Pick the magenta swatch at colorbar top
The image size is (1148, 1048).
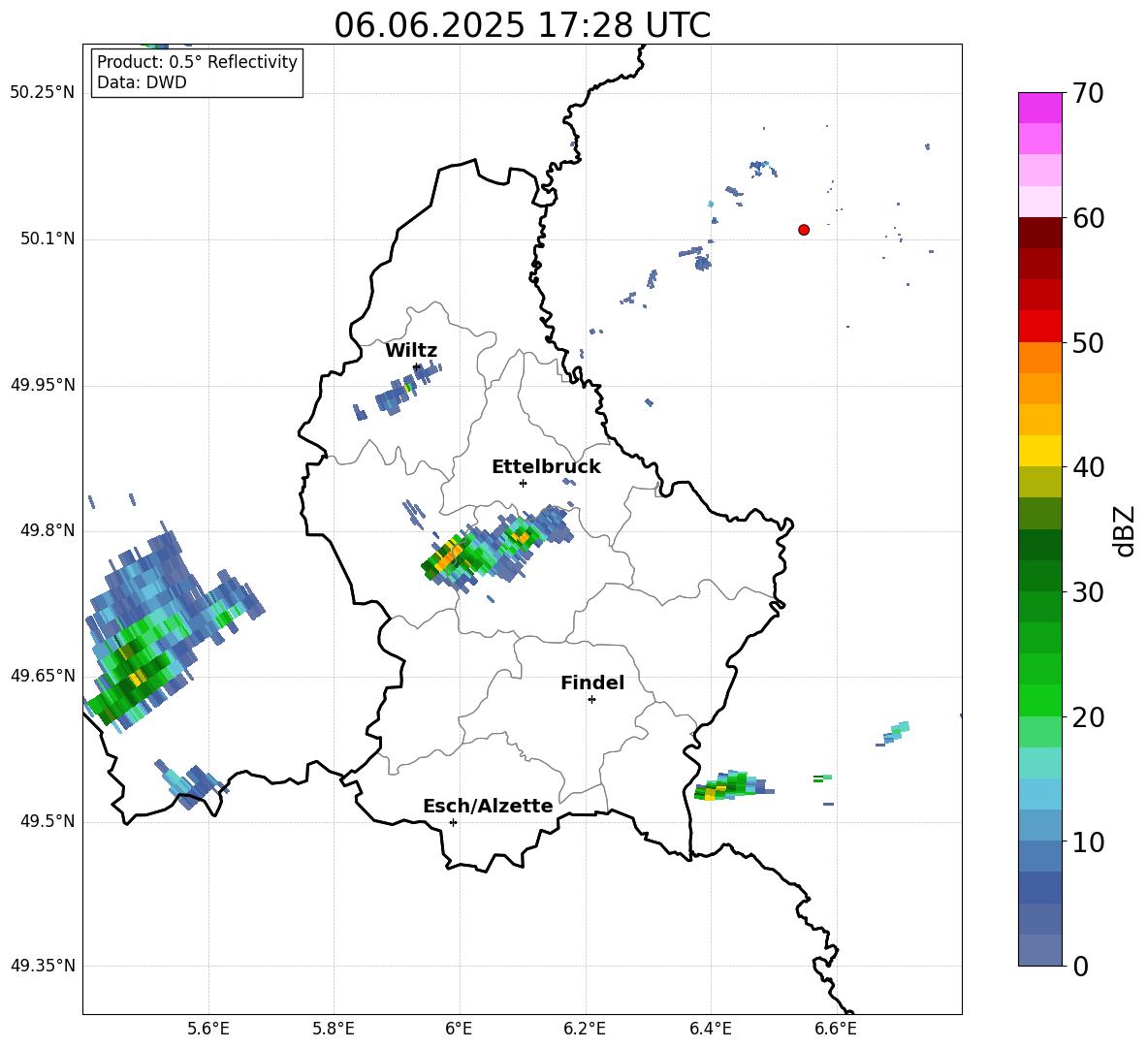[x=1039, y=108]
